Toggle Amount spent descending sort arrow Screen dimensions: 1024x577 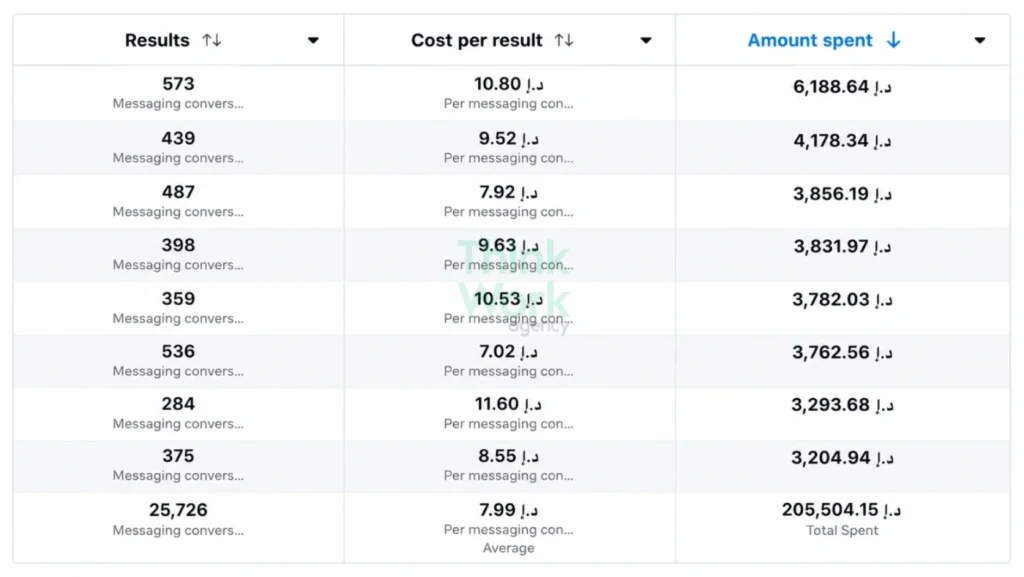pyautogui.click(x=893, y=40)
